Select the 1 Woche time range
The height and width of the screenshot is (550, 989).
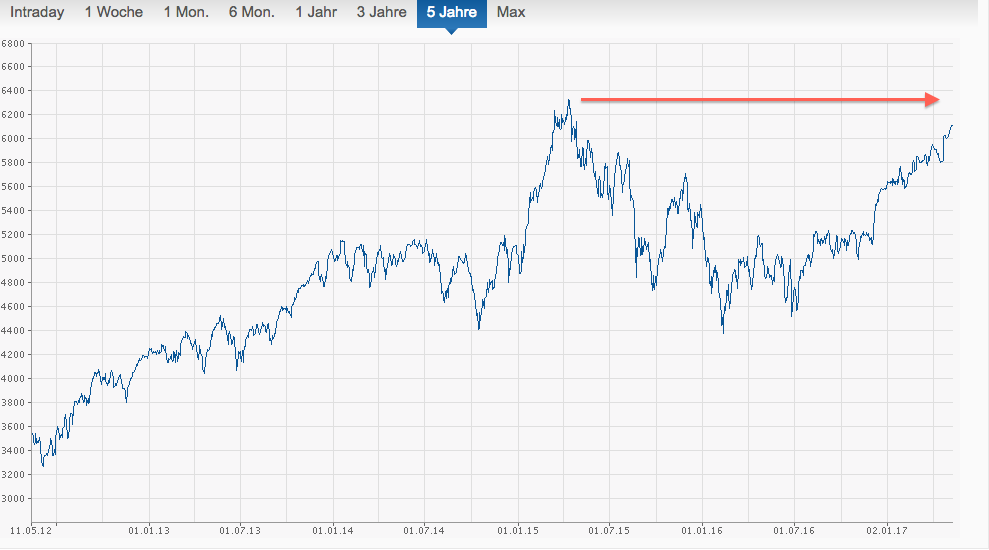[x=113, y=13]
